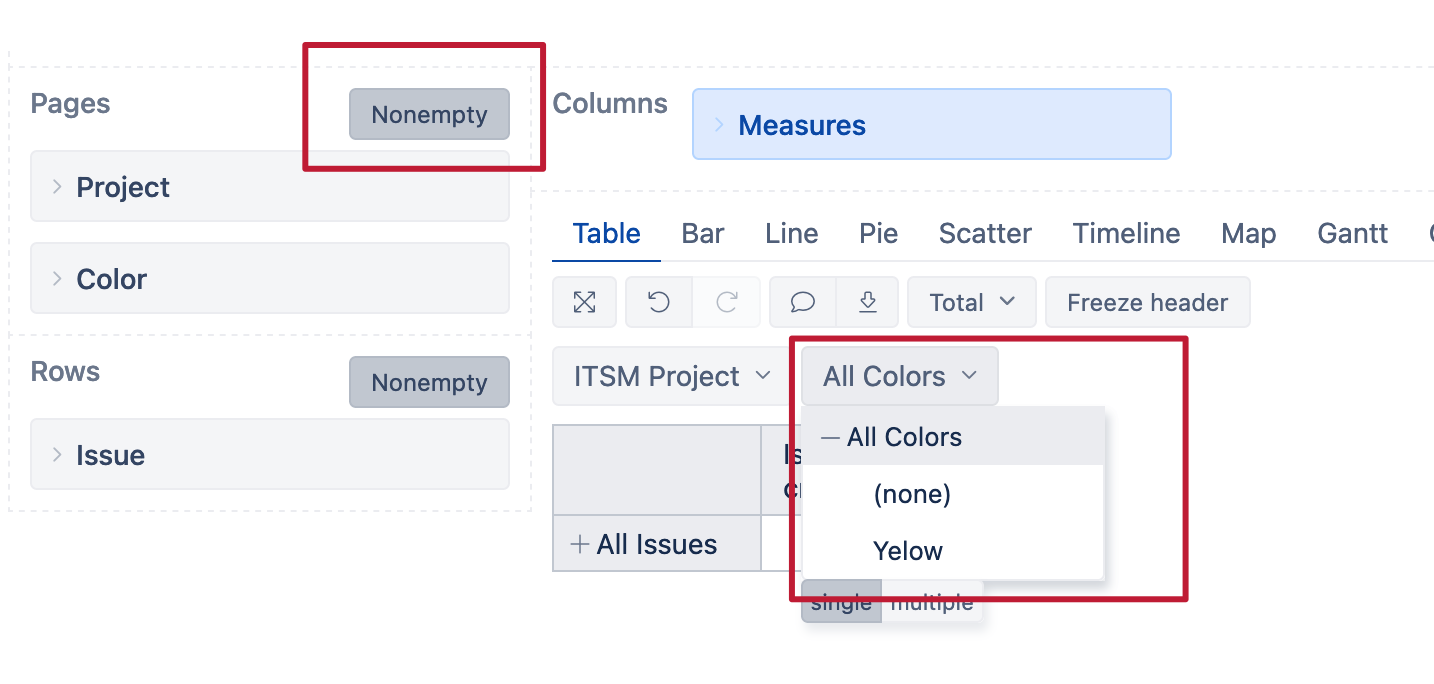Open the ITSM Project dropdown

[x=672, y=376]
